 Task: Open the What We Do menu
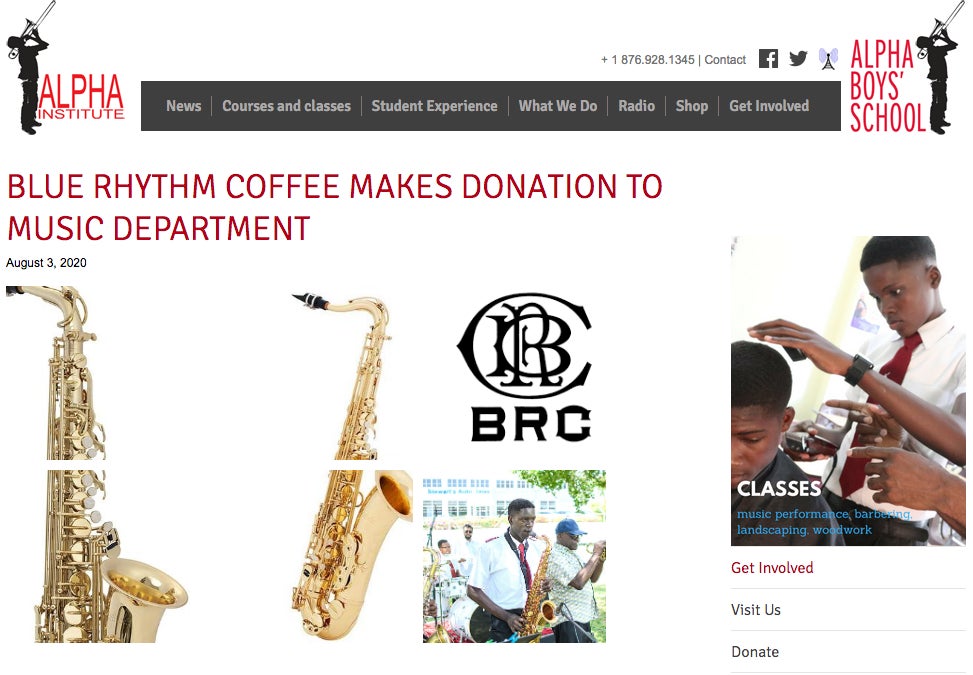coord(558,106)
